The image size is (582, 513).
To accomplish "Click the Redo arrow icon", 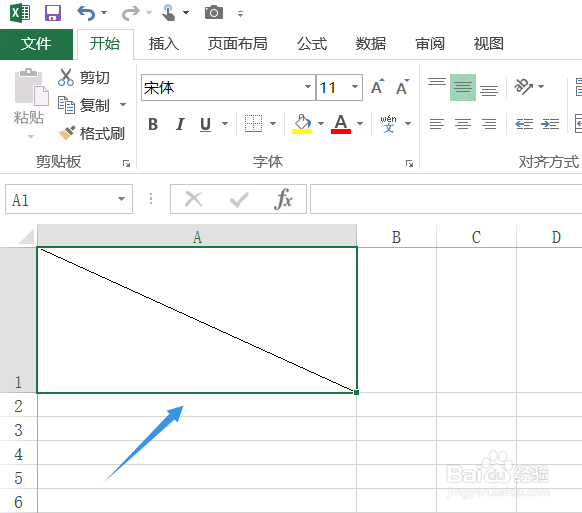I will click(131, 13).
